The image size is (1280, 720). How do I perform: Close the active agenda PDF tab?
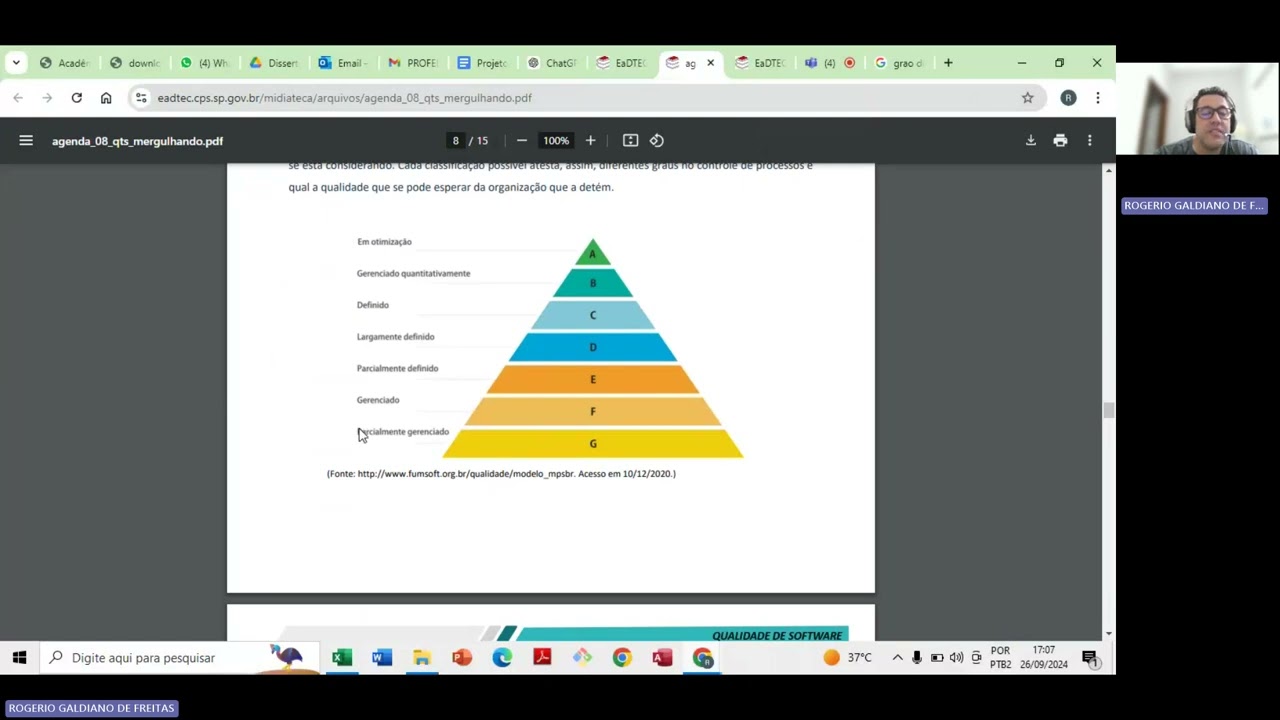tap(710, 63)
